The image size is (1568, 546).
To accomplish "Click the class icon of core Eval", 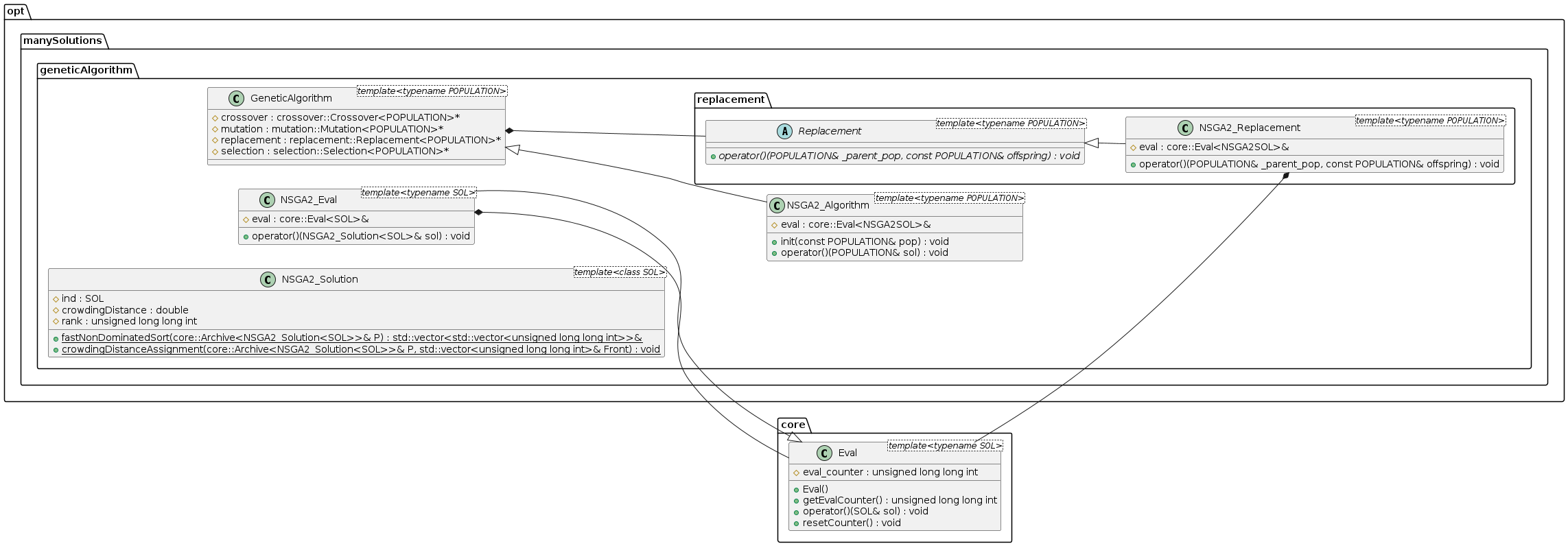I will 824,453.
